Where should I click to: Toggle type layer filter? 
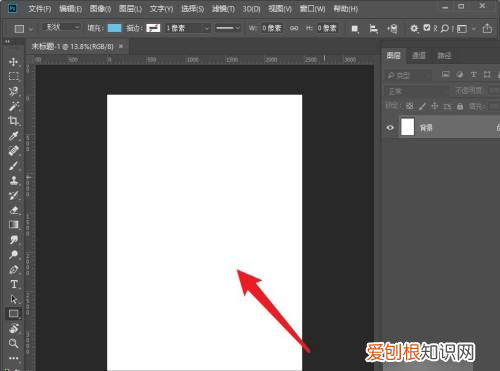[473, 74]
